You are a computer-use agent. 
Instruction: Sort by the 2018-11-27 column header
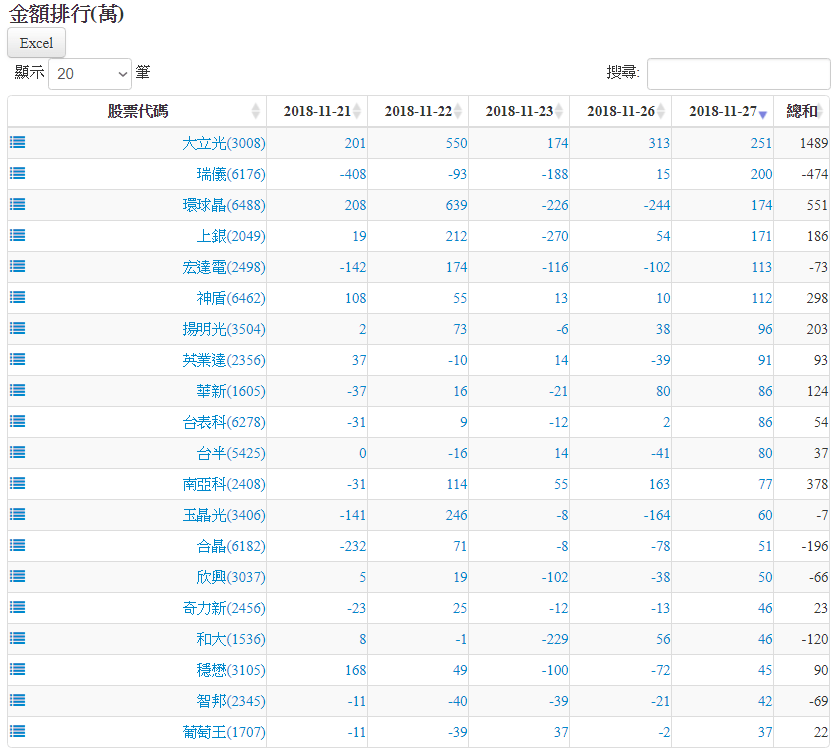click(x=722, y=111)
